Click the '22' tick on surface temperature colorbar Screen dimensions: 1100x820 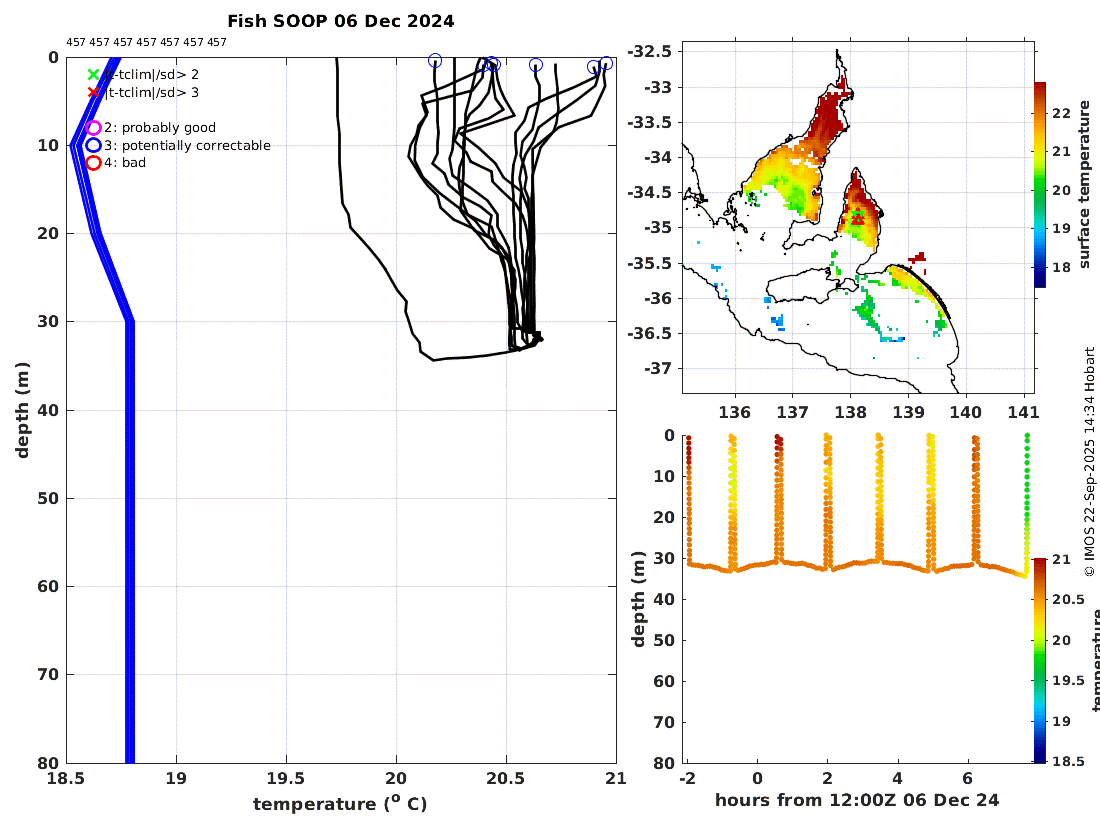[x=1061, y=114]
